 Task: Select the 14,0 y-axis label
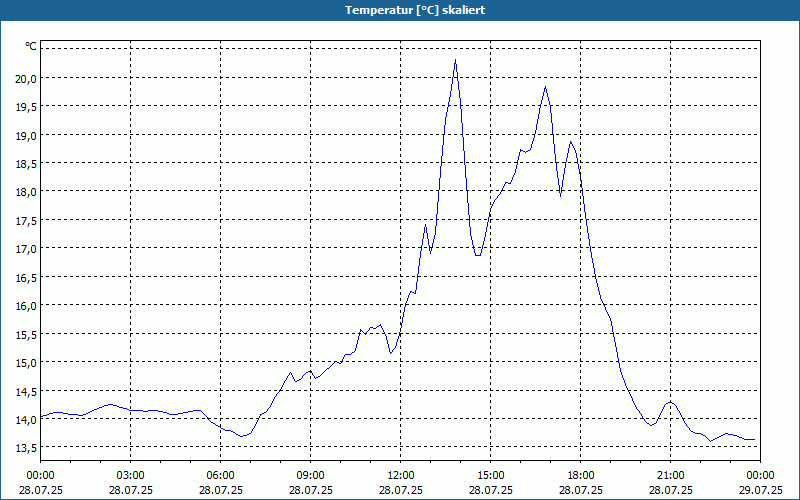(x=28, y=419)
